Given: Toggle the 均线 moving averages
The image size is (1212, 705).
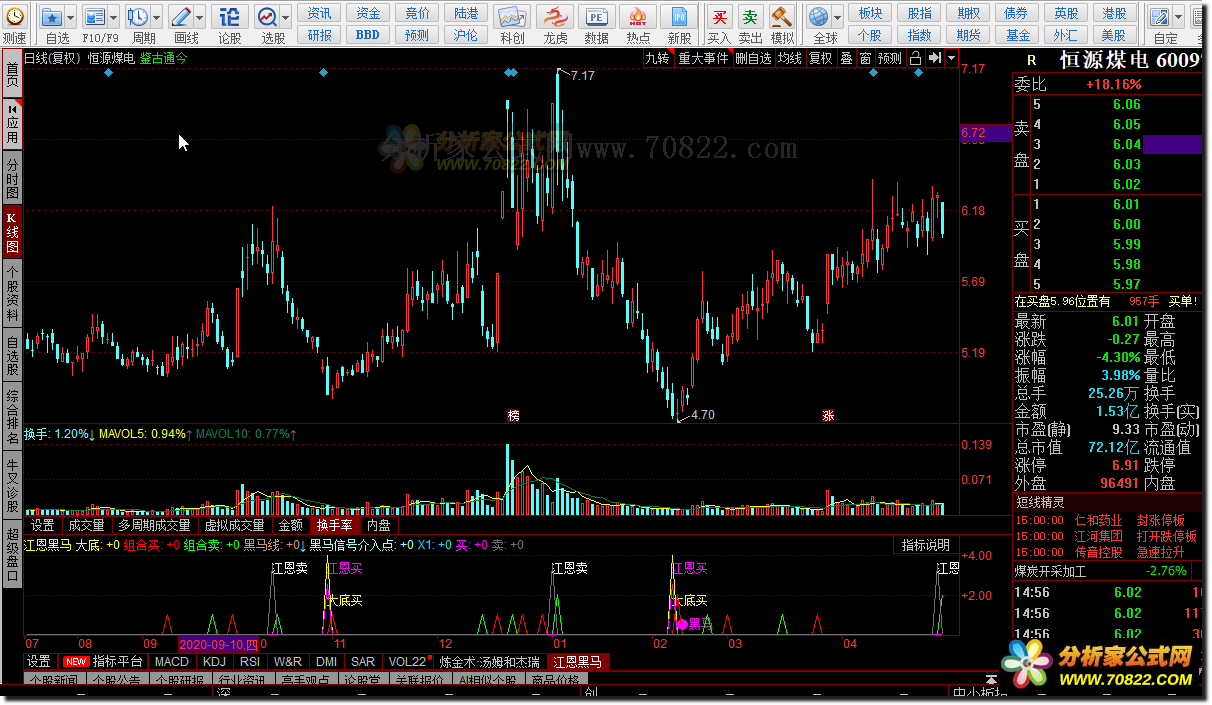Looking at the screenshot, I should [x=789, y=58].
